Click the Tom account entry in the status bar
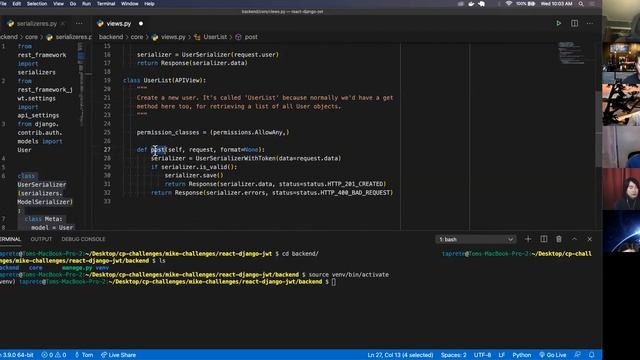 point(84,355)
